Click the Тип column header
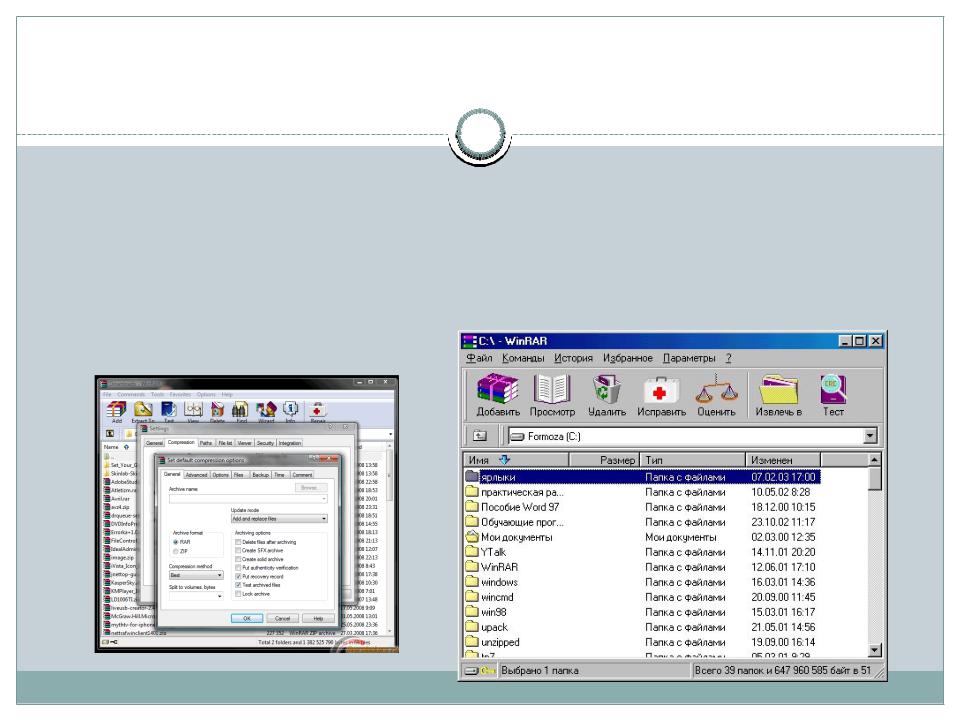 (x=692, y=459)
